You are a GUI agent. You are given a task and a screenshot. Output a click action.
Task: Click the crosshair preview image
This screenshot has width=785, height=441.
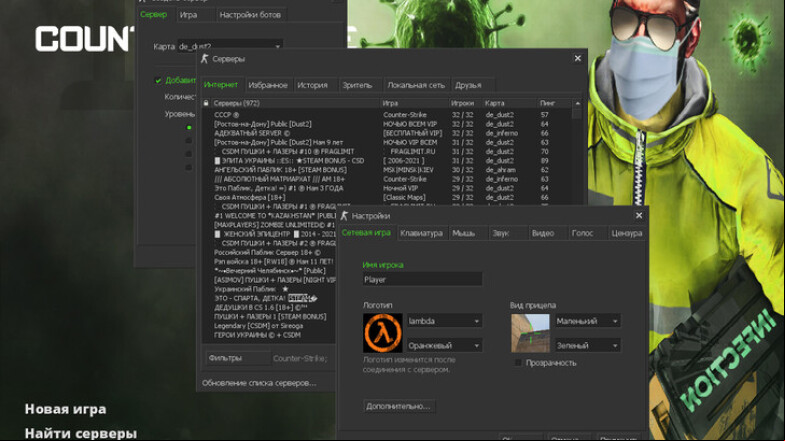[x=530, y=333]
